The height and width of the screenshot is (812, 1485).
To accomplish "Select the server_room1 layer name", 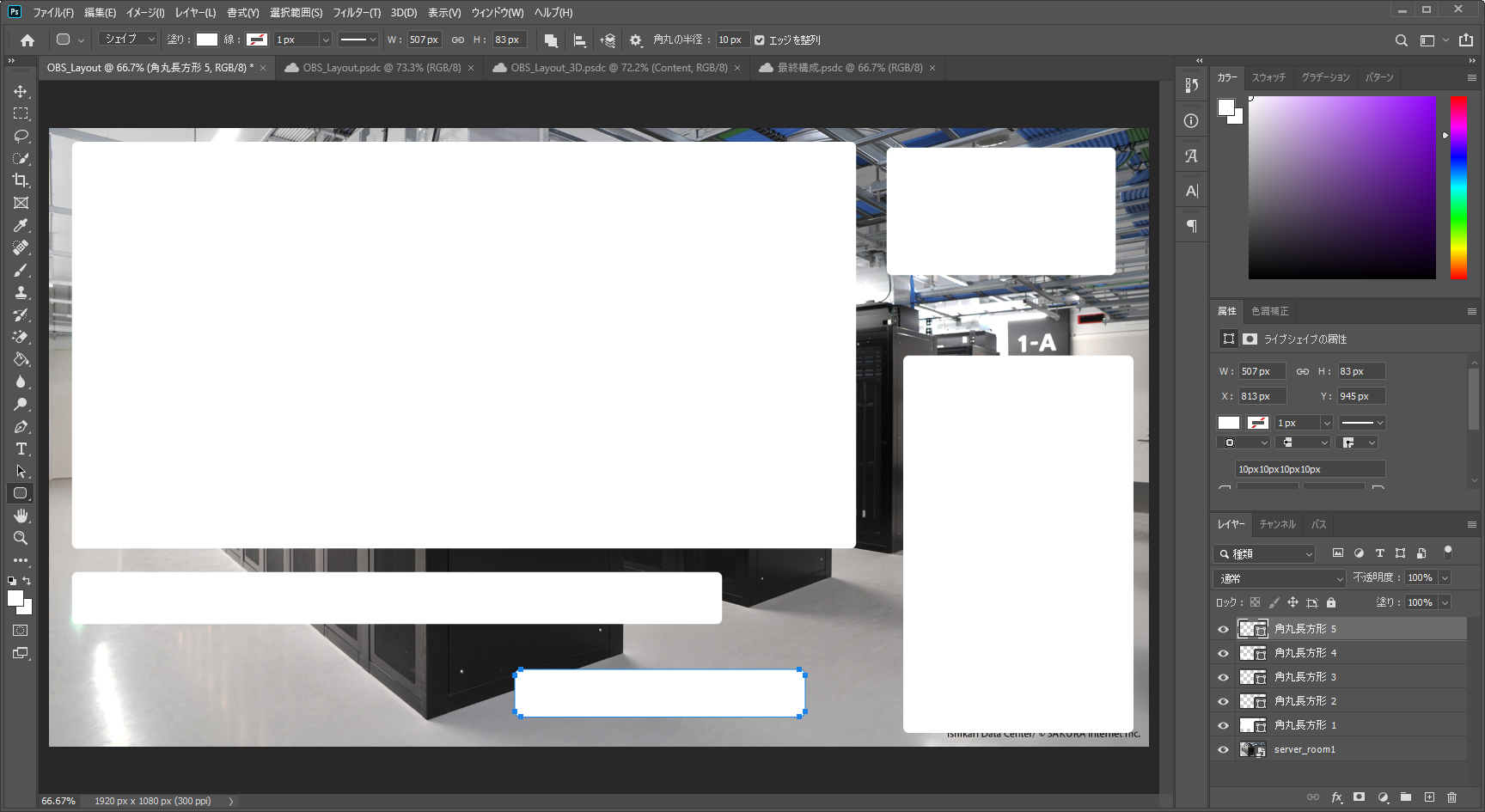I will (1305, 749).
